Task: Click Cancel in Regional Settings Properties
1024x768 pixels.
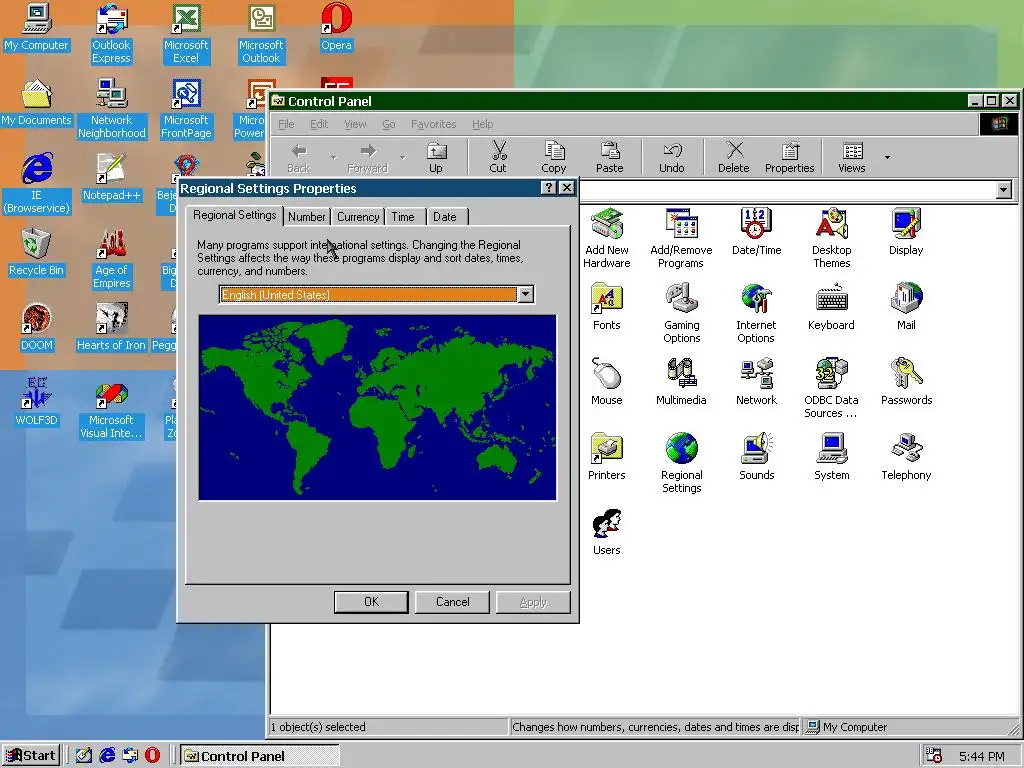Action: point(453,602)
